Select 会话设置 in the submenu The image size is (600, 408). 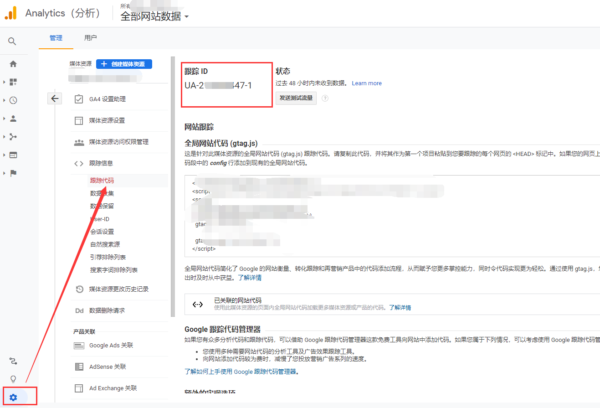coord(102,232)
